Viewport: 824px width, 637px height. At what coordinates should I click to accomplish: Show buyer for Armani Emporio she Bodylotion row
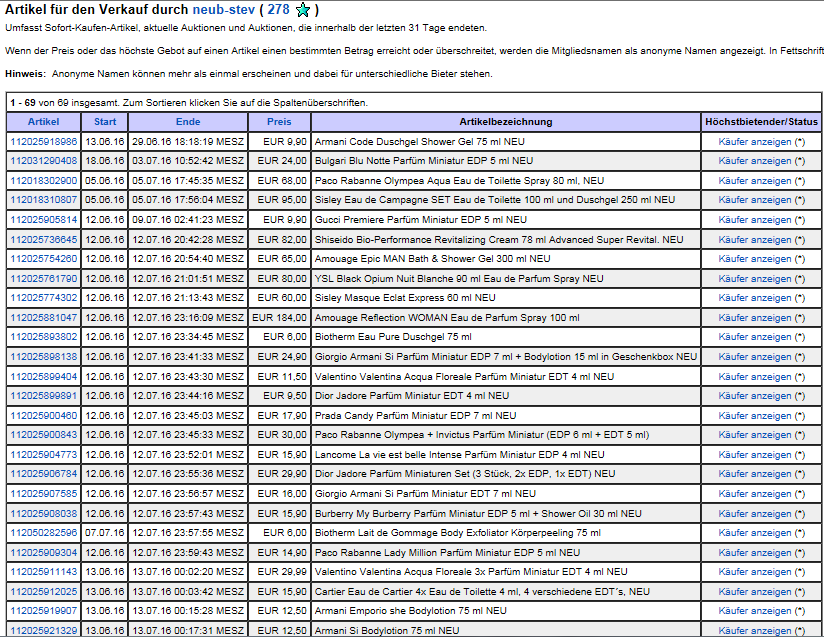point(755,611)
